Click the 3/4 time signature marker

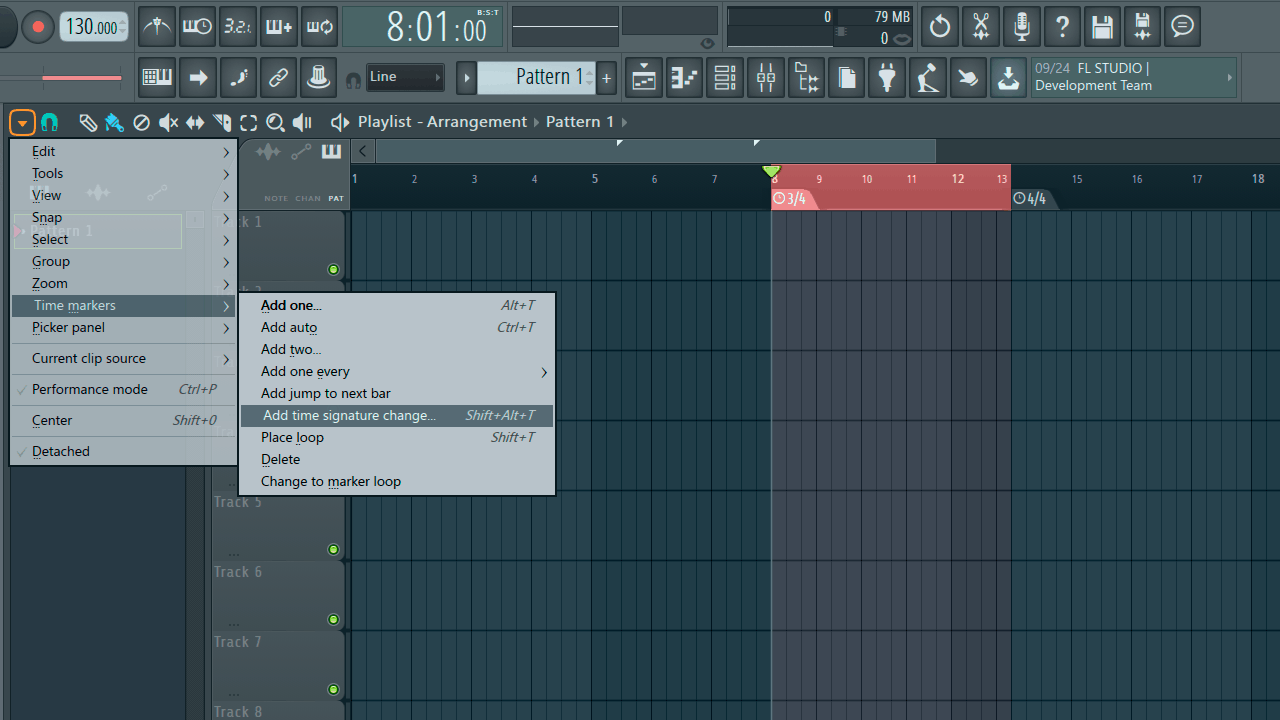pyautogui.click(x=790, y=198)
